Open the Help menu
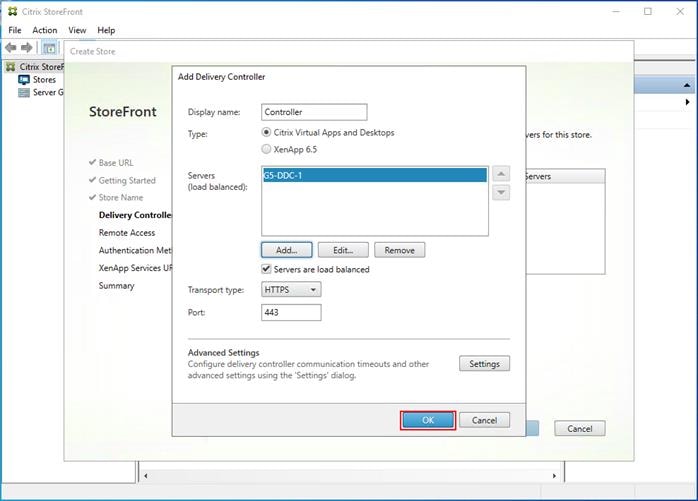 coord(106,30)
